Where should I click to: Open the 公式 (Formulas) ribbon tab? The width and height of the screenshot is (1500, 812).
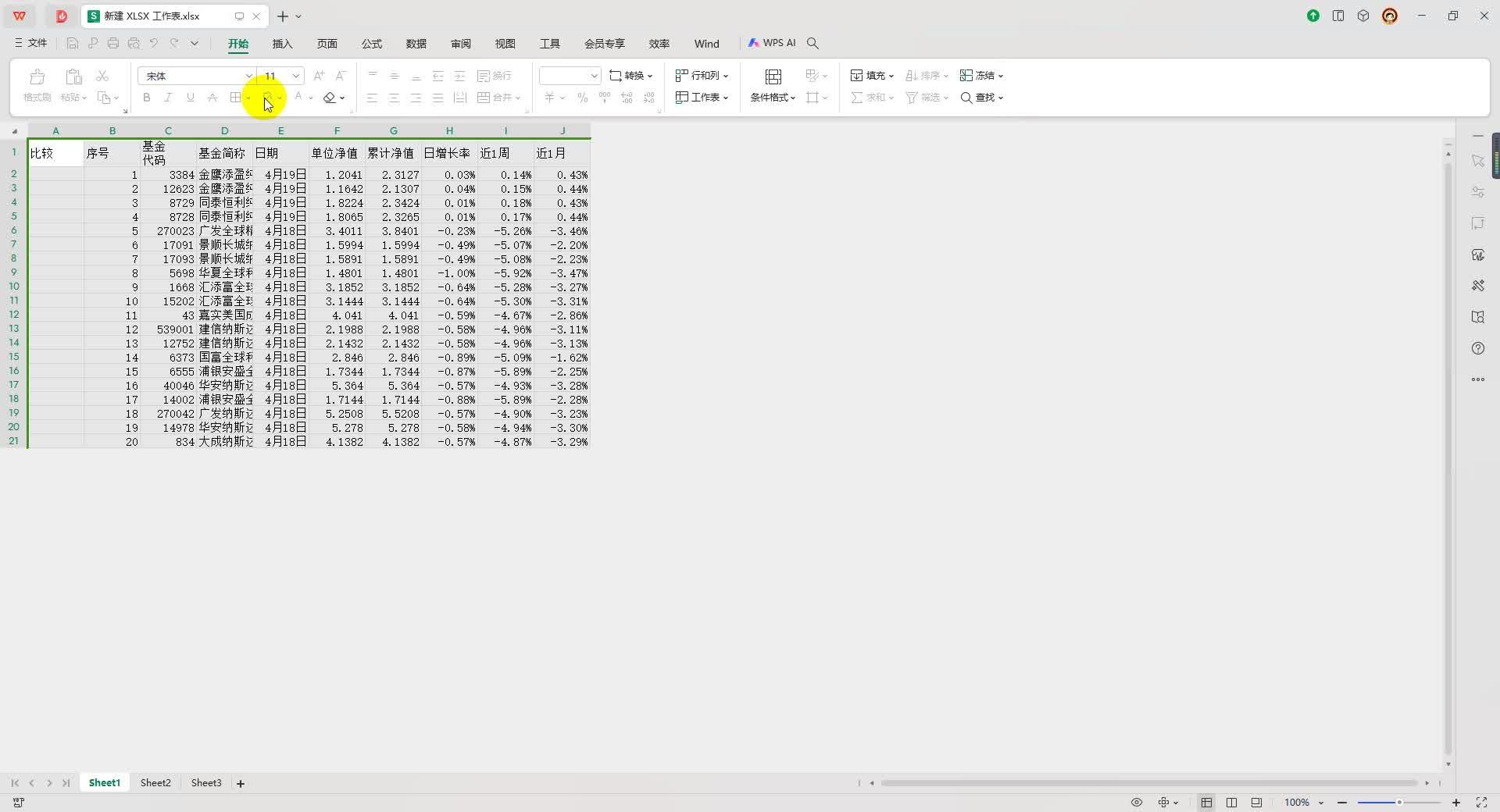coord(371,44)
